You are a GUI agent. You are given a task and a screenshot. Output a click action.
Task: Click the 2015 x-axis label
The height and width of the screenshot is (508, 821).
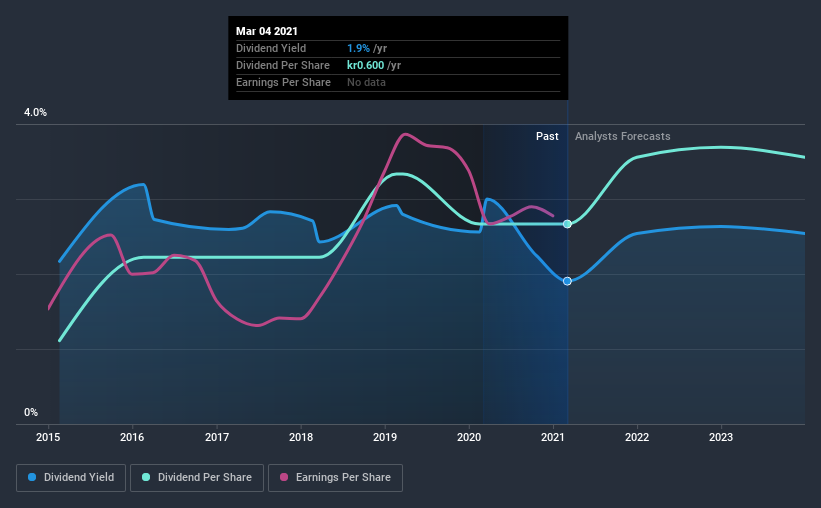(x=48, y=437)
